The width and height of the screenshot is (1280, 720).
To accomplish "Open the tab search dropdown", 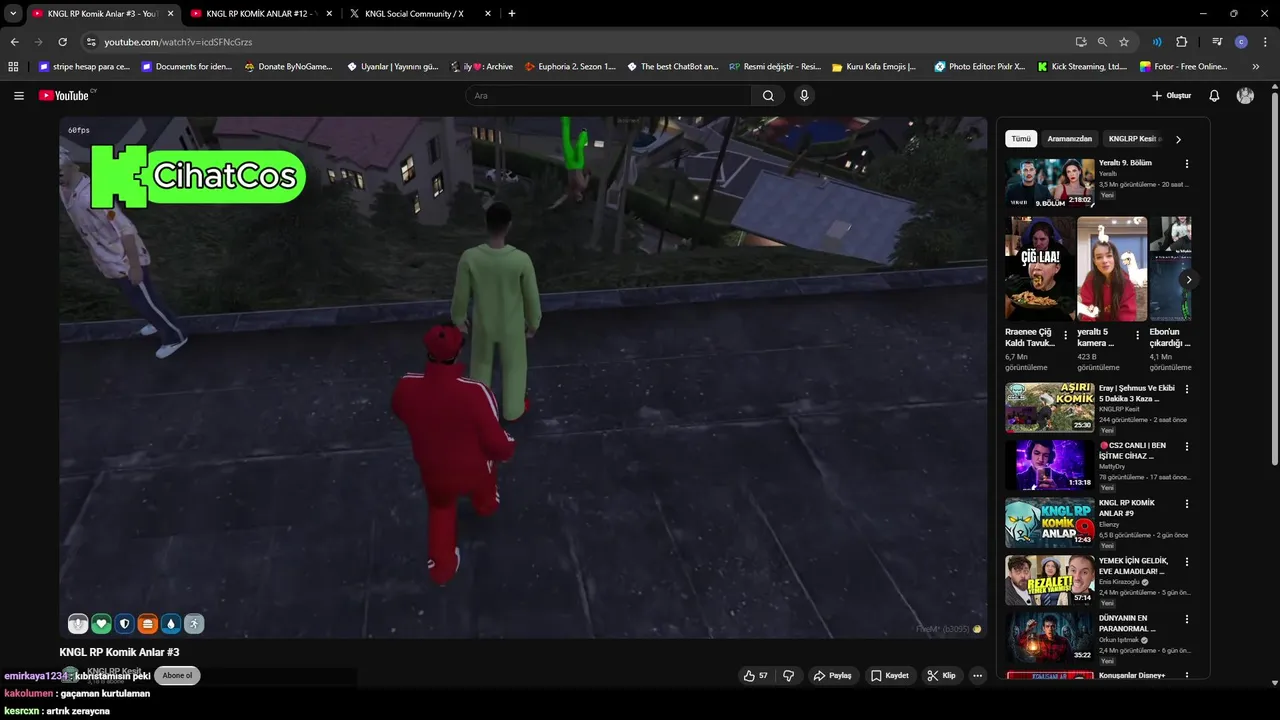I will pos(13,14).
